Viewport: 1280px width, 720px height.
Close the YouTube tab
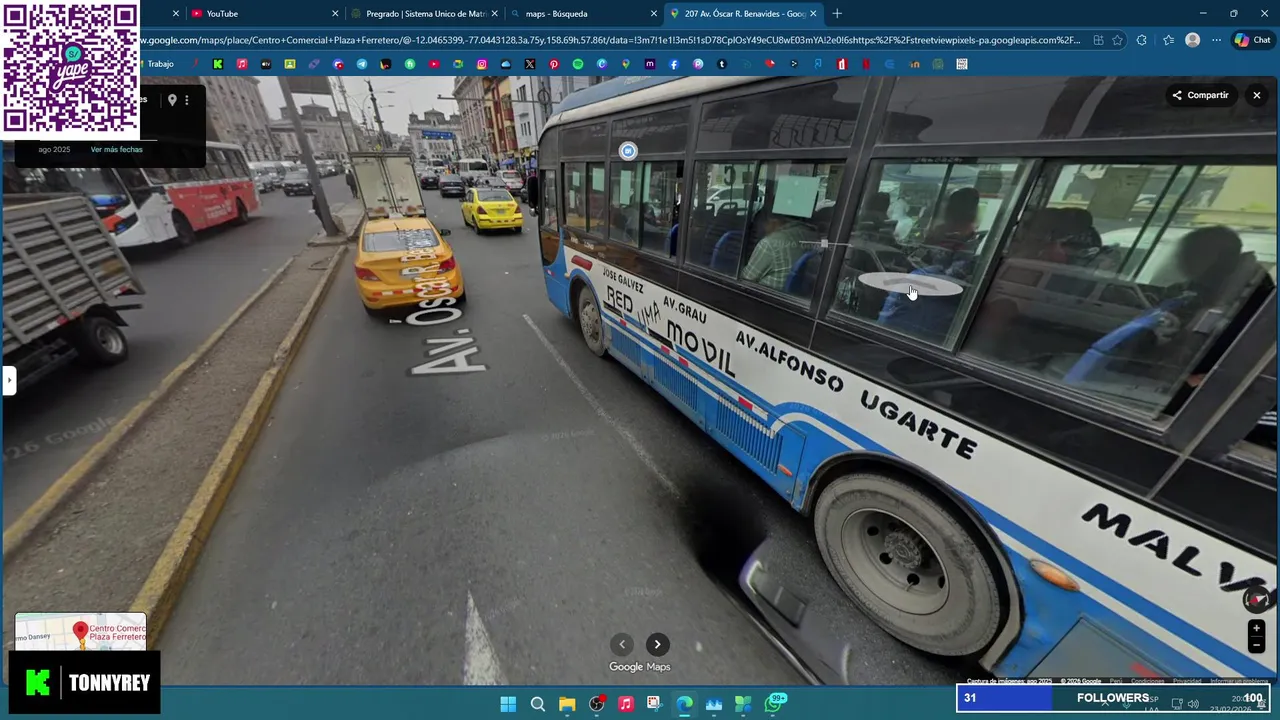[x=335, y=14]
